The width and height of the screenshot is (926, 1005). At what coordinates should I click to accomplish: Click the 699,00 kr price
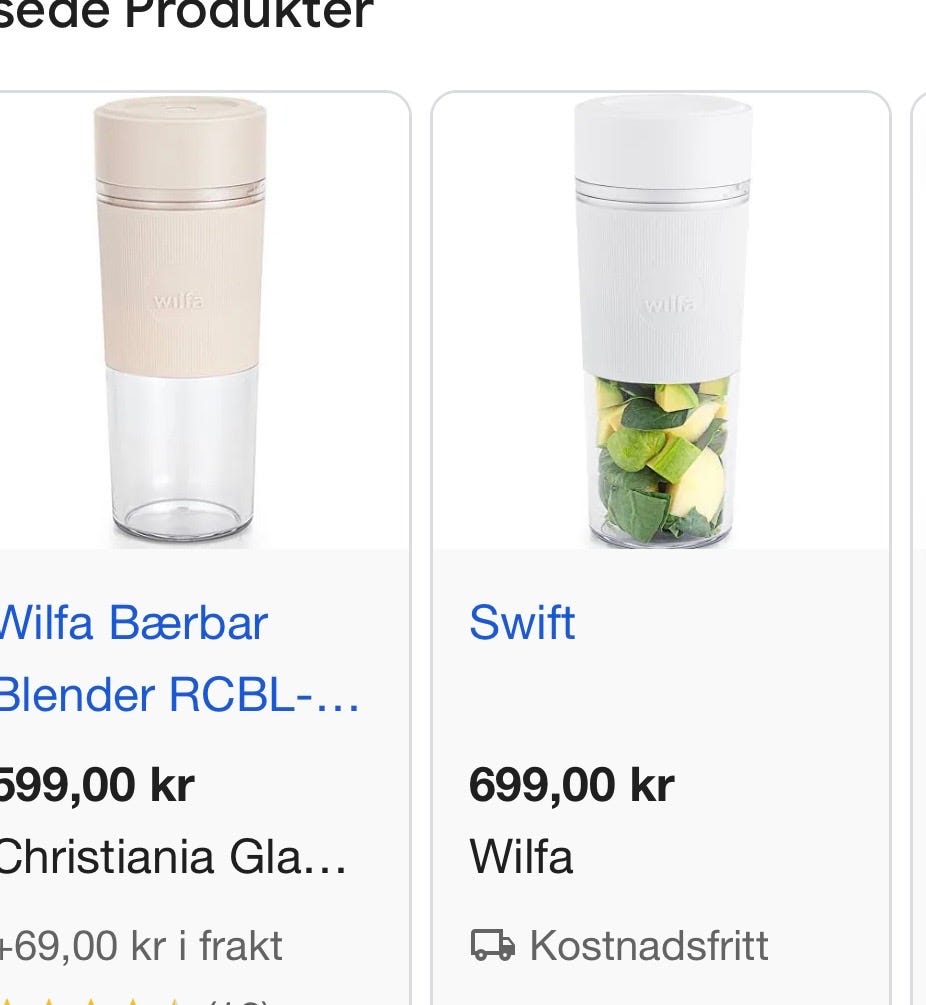(572, 785)
